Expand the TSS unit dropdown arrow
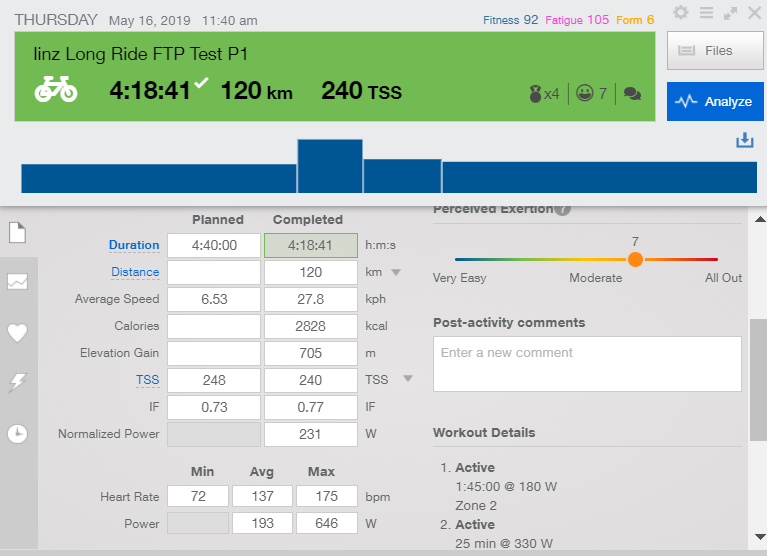 pos(407,379)
